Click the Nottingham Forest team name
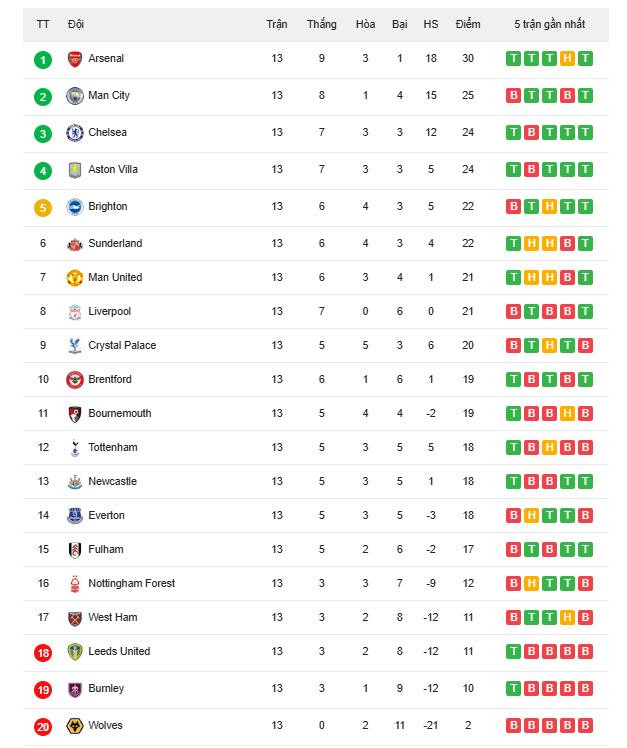This screenshot has width=627, height=748. (131, 583)
